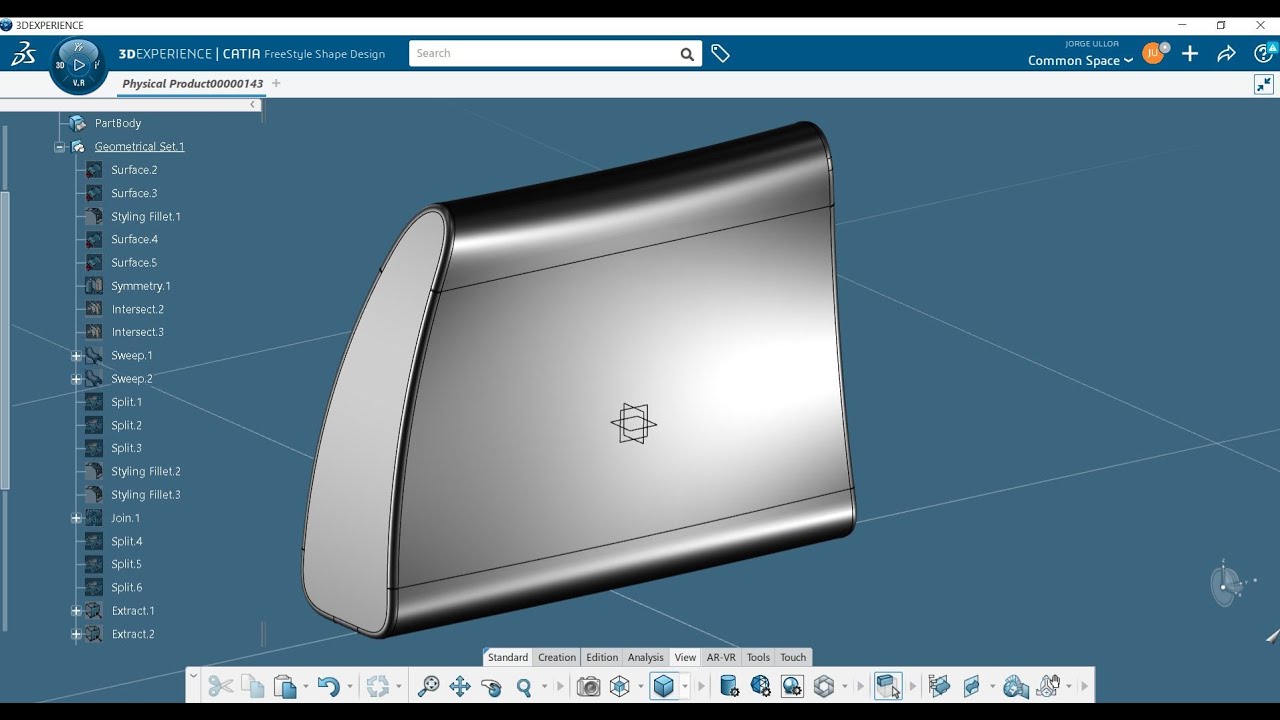Select the Physical Product00000143 tab

point(193,84)
